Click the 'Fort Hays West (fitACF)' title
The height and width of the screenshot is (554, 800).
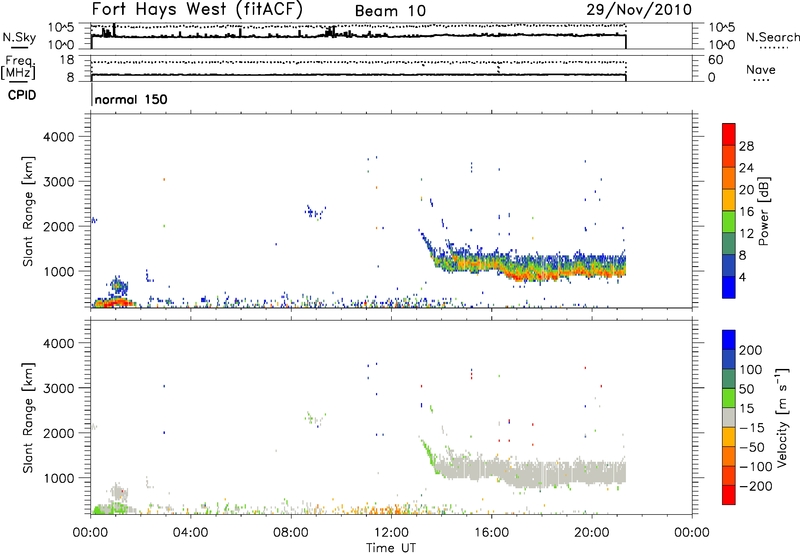(x=197, y=10)
